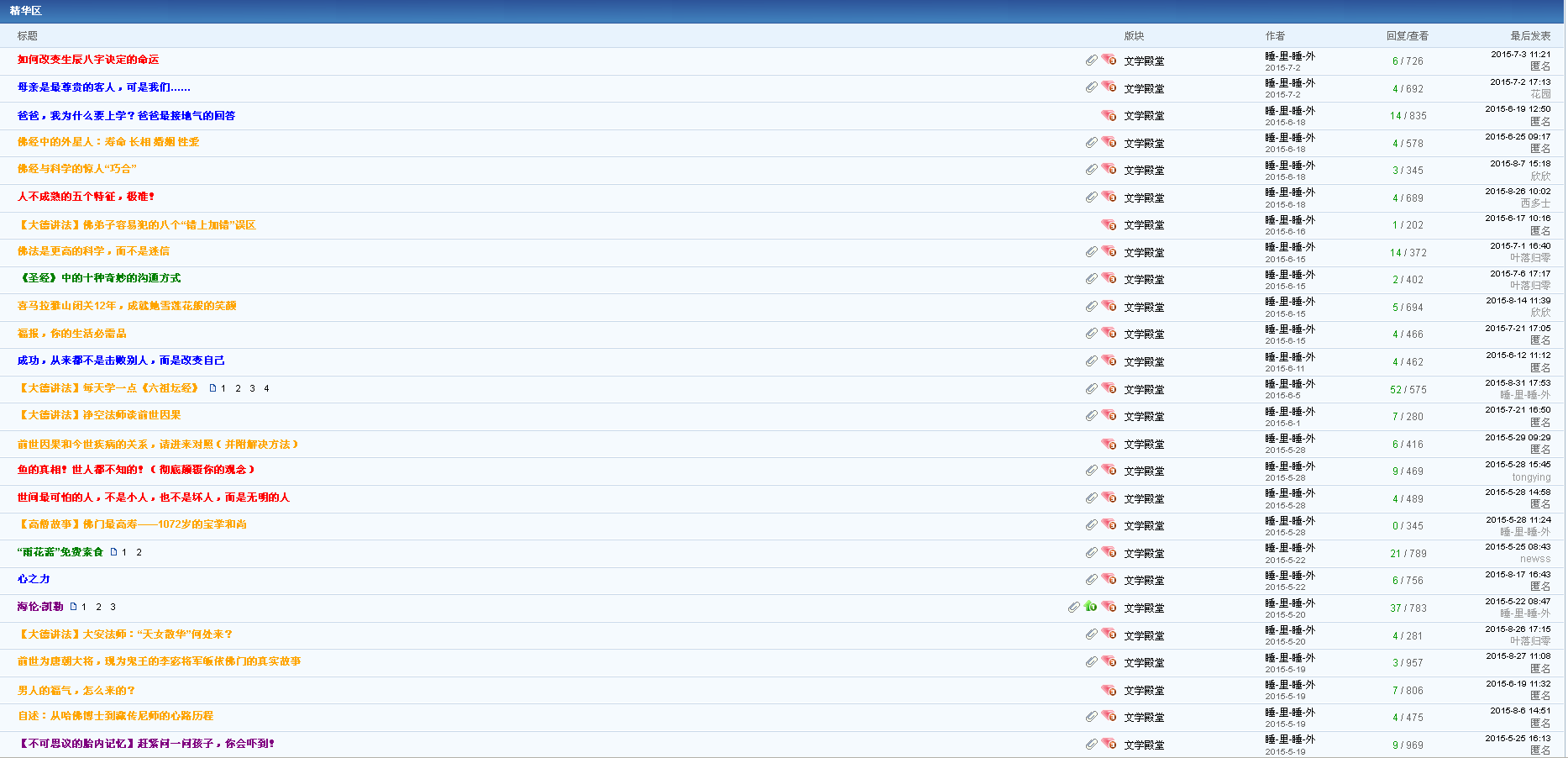The width and height of the screenshot is (1568, 758).
Task: Open the thread titled 心之力
Action: tap(34, 579)
